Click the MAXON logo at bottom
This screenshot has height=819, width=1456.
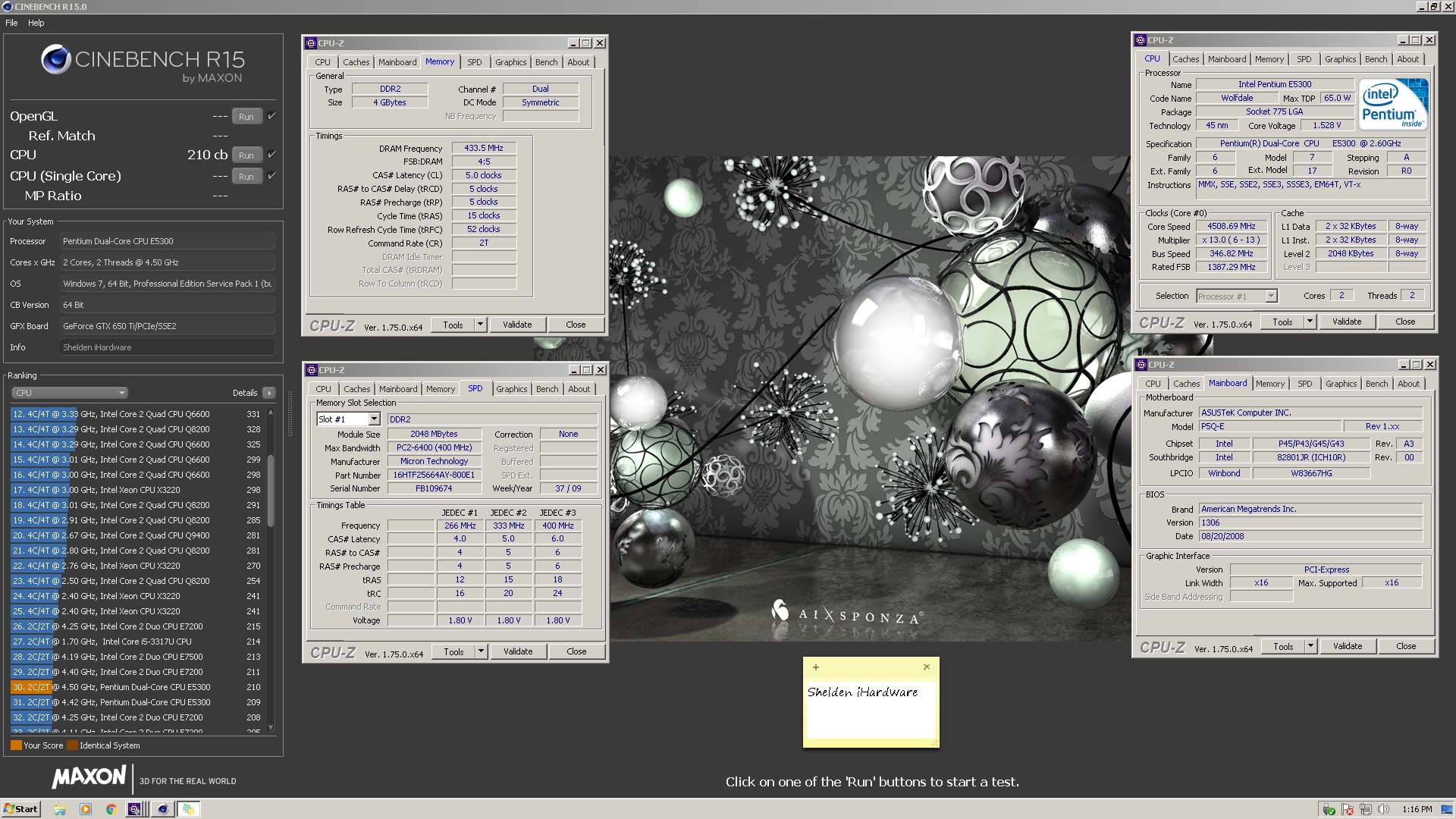[89, 777]
